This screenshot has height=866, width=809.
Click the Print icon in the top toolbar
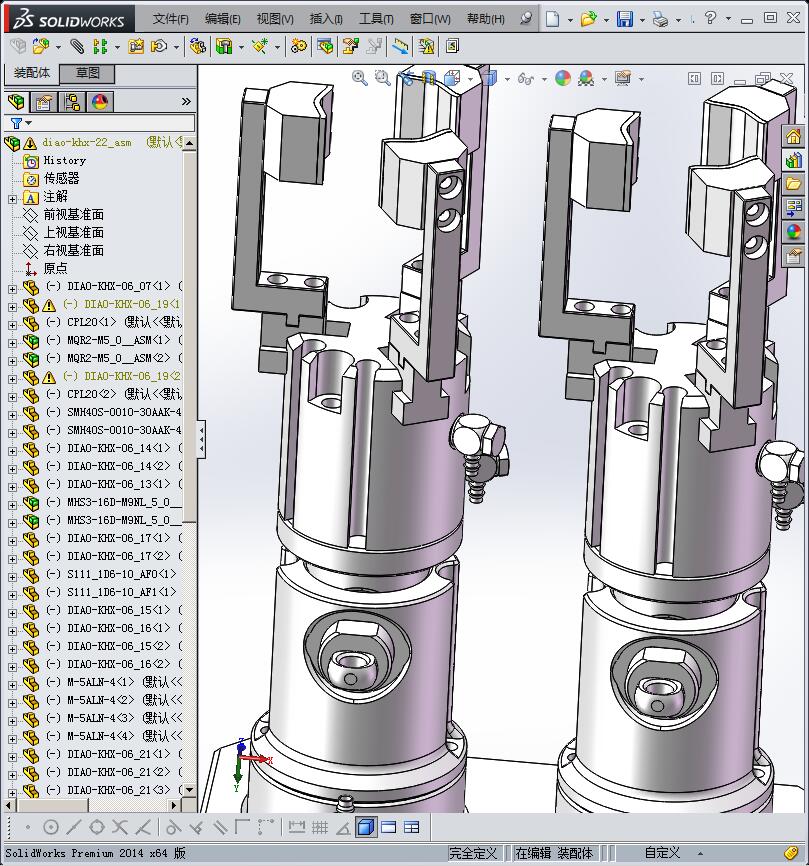pos(659,19)
